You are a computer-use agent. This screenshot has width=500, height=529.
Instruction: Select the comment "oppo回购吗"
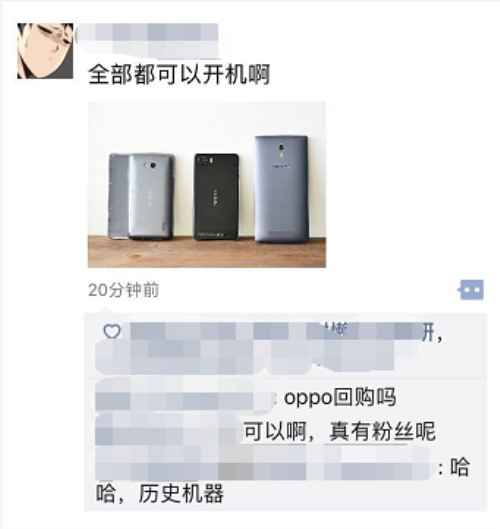click(340, 398)
